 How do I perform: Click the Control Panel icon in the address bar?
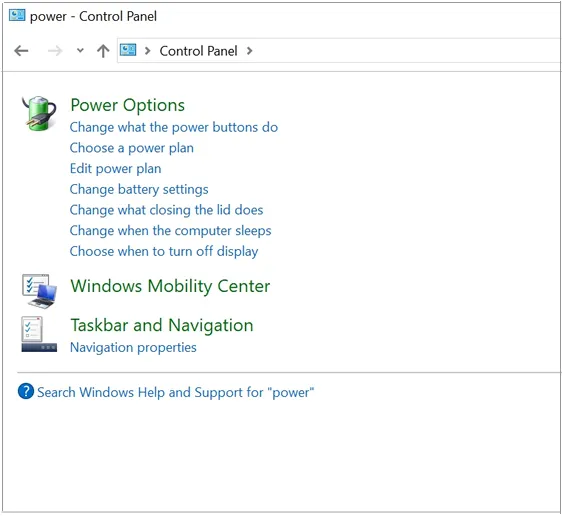128,50
